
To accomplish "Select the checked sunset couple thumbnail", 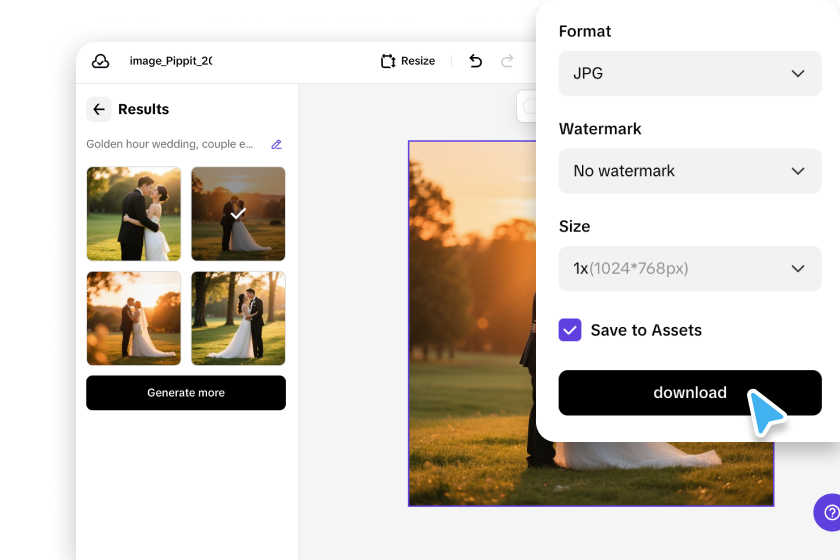I will click(x=238, y=214).
